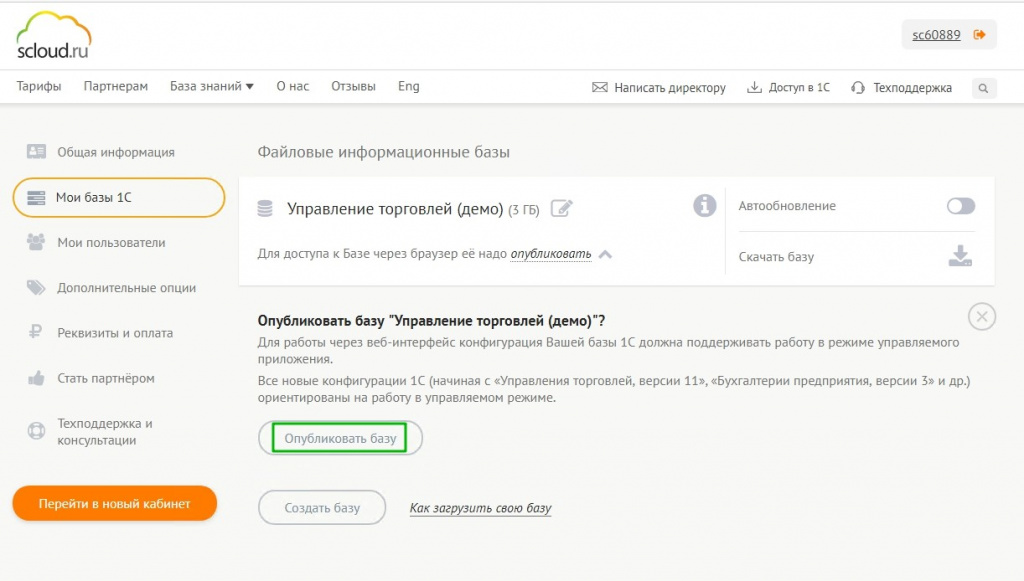Click the Написать директору link
Screen dimensions: 1024x581
click(669, 87)
